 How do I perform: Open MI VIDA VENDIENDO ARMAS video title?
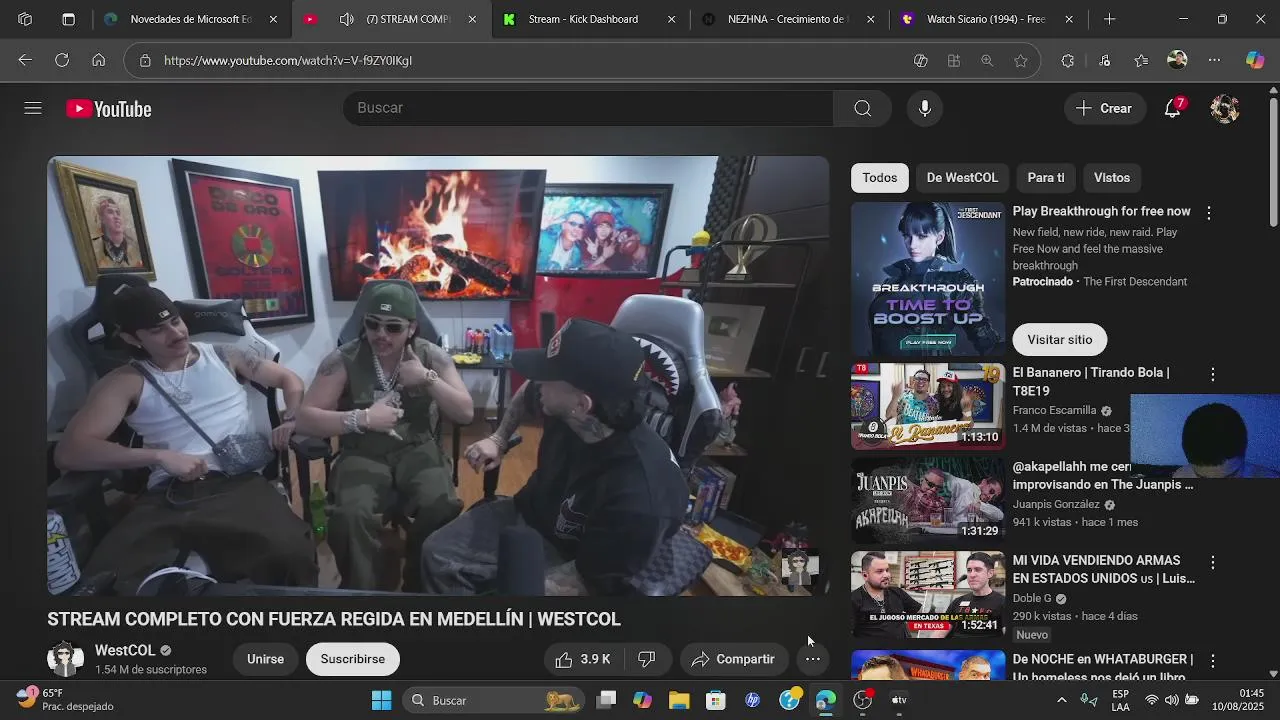[x=1103, y=570]
